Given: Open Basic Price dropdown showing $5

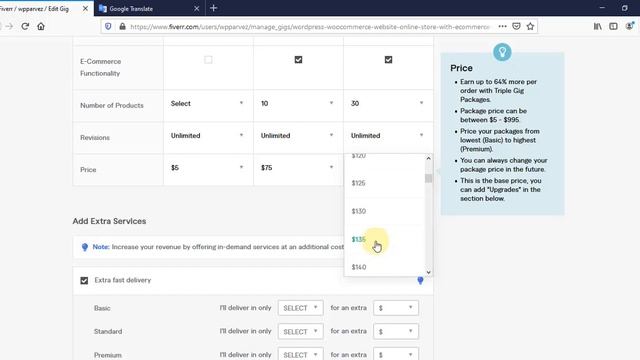Looking at the screenshot, I should pos(208,168).
